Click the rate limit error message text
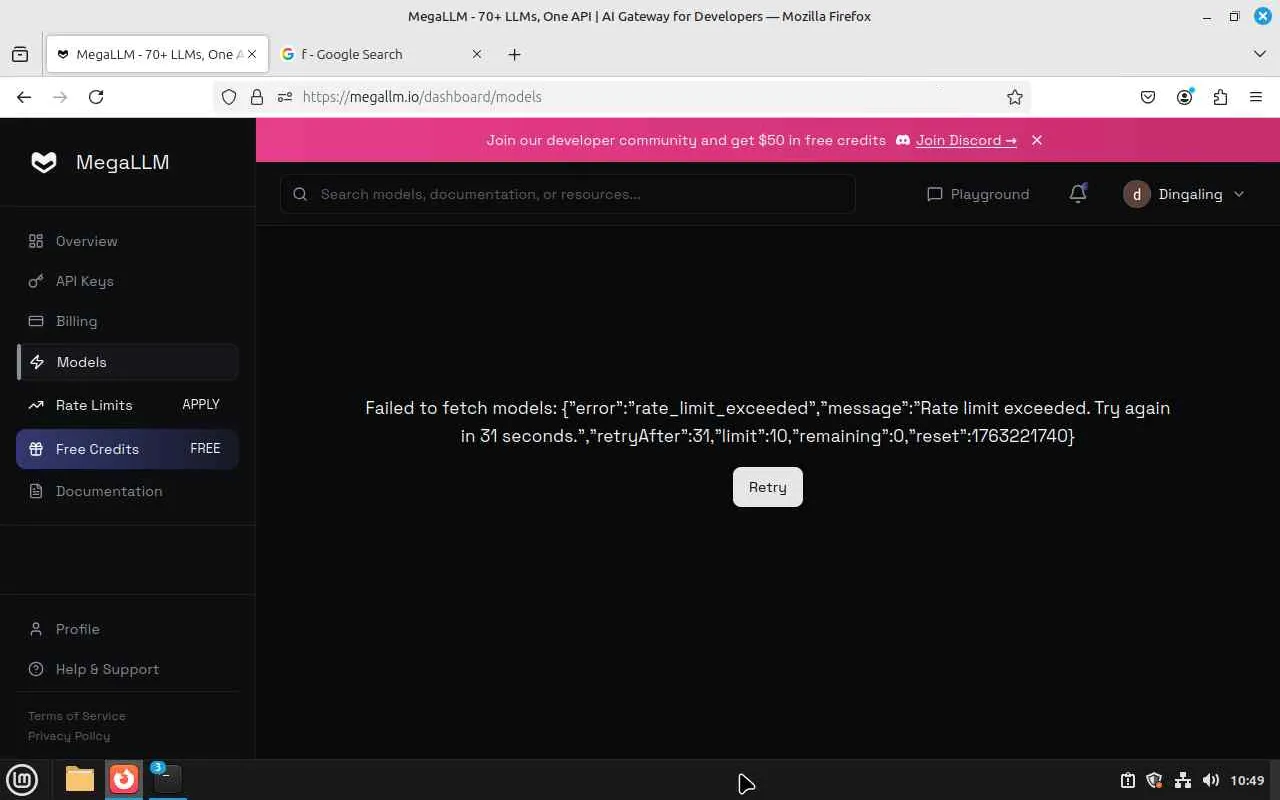 768,422
